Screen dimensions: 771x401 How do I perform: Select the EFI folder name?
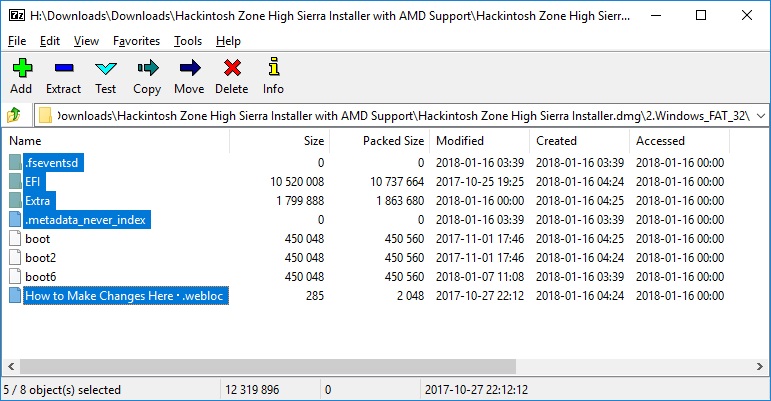click(32, 182)
